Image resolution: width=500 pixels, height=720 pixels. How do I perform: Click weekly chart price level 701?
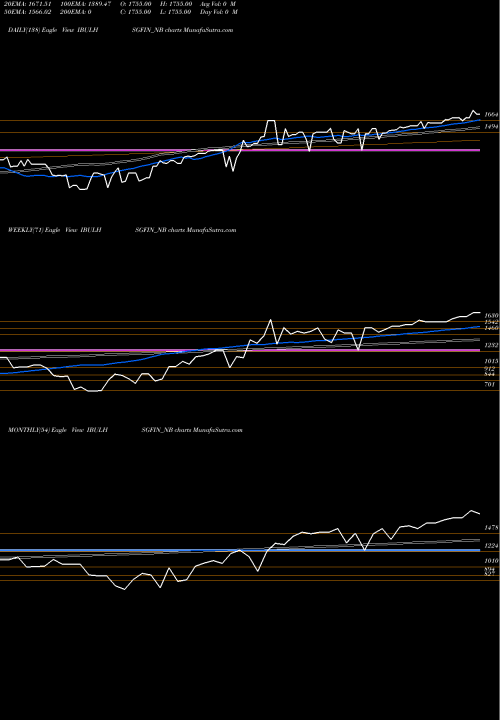tap(489, 384)
